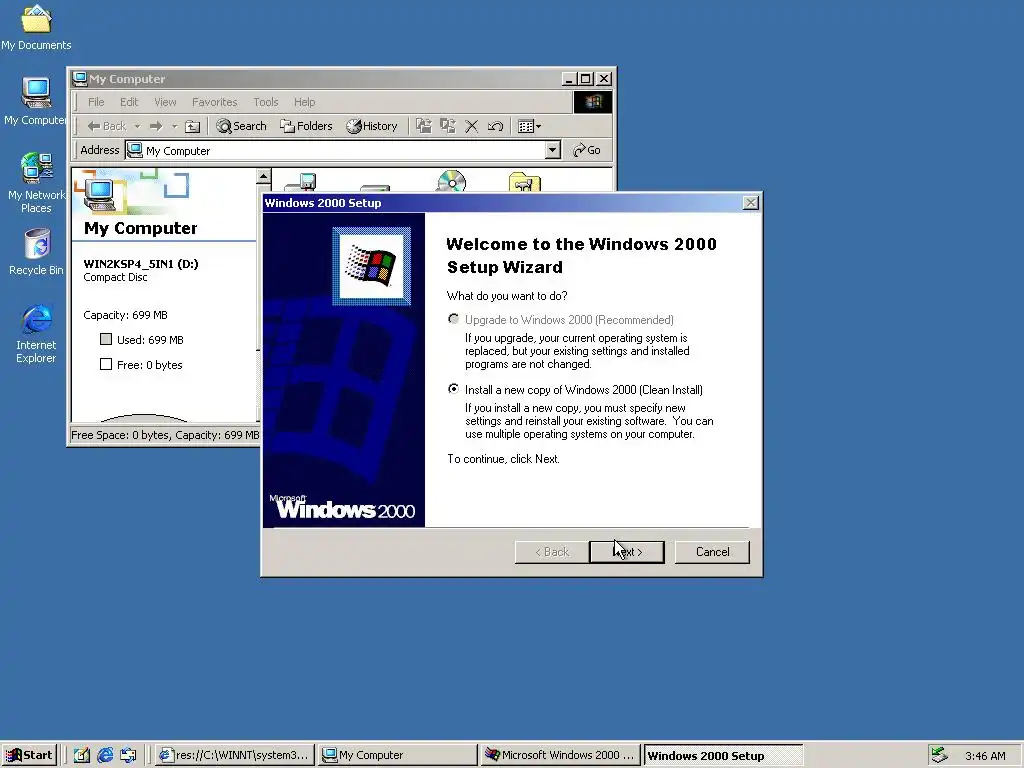
Task: Click the Delete (X) toolbar icon
Action: (472, 126)
